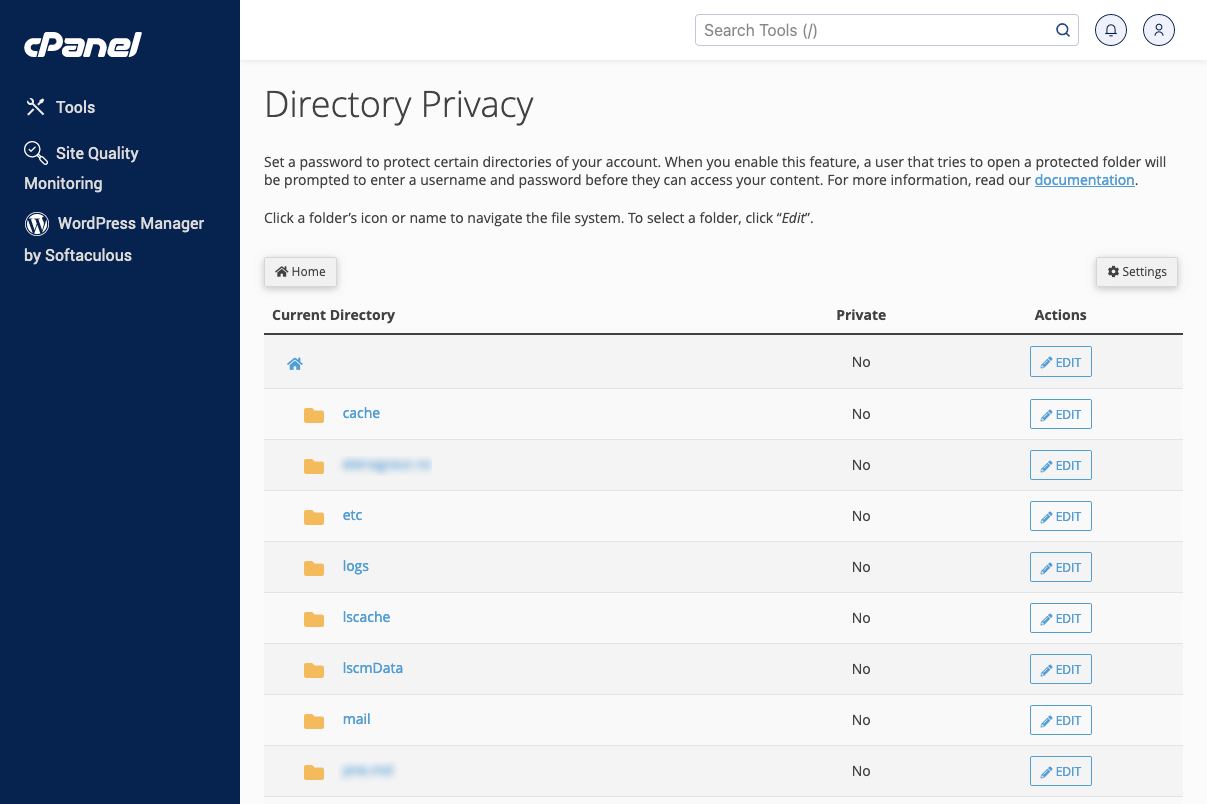Click the lscmData folder icon
This screenshot has width=1207, height=804.
point(314,670)
